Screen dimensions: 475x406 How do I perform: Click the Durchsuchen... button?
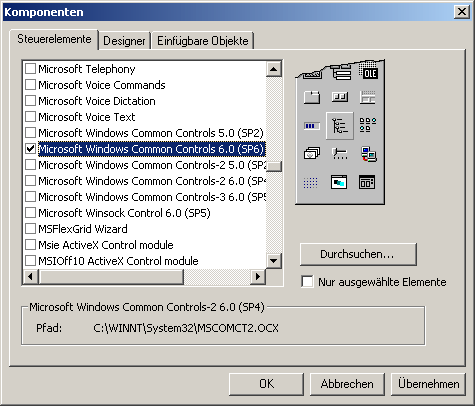click(358, 254)
